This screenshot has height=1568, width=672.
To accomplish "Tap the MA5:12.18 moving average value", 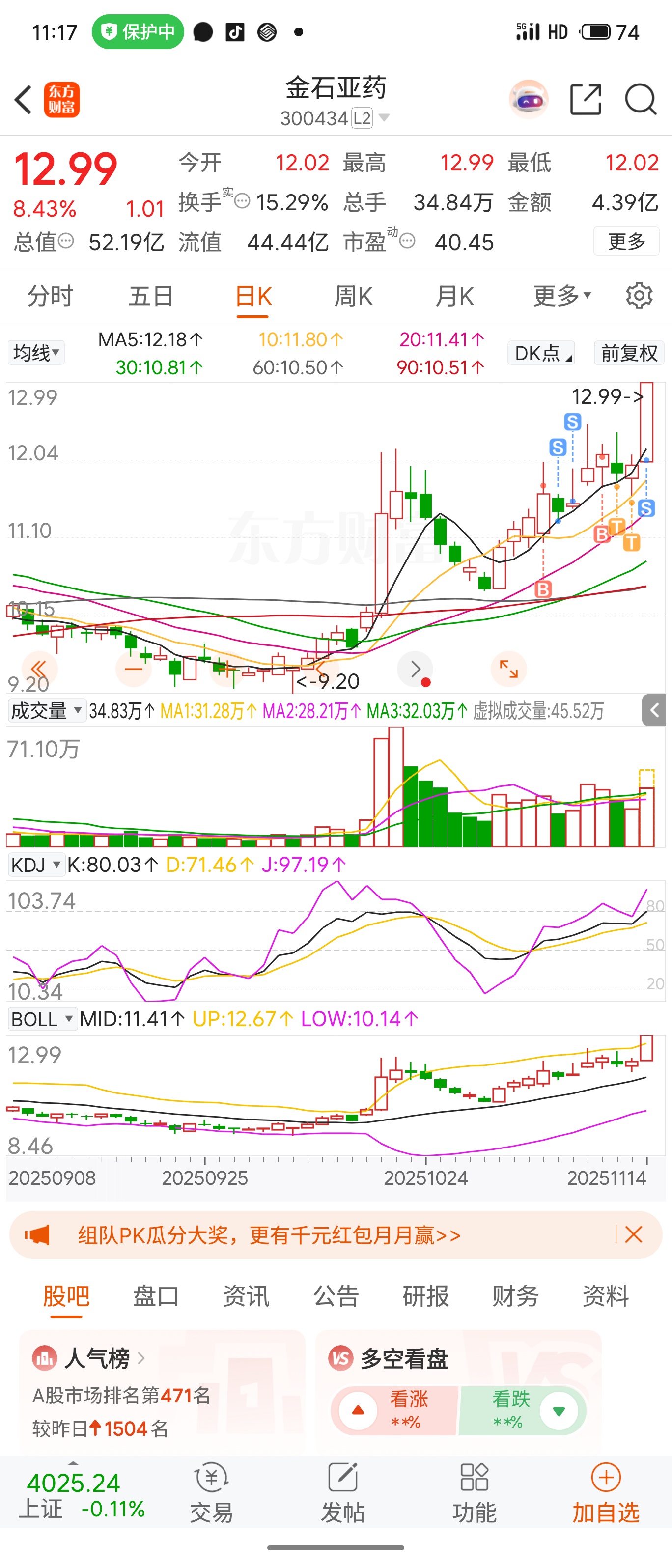I will (151, 339).
